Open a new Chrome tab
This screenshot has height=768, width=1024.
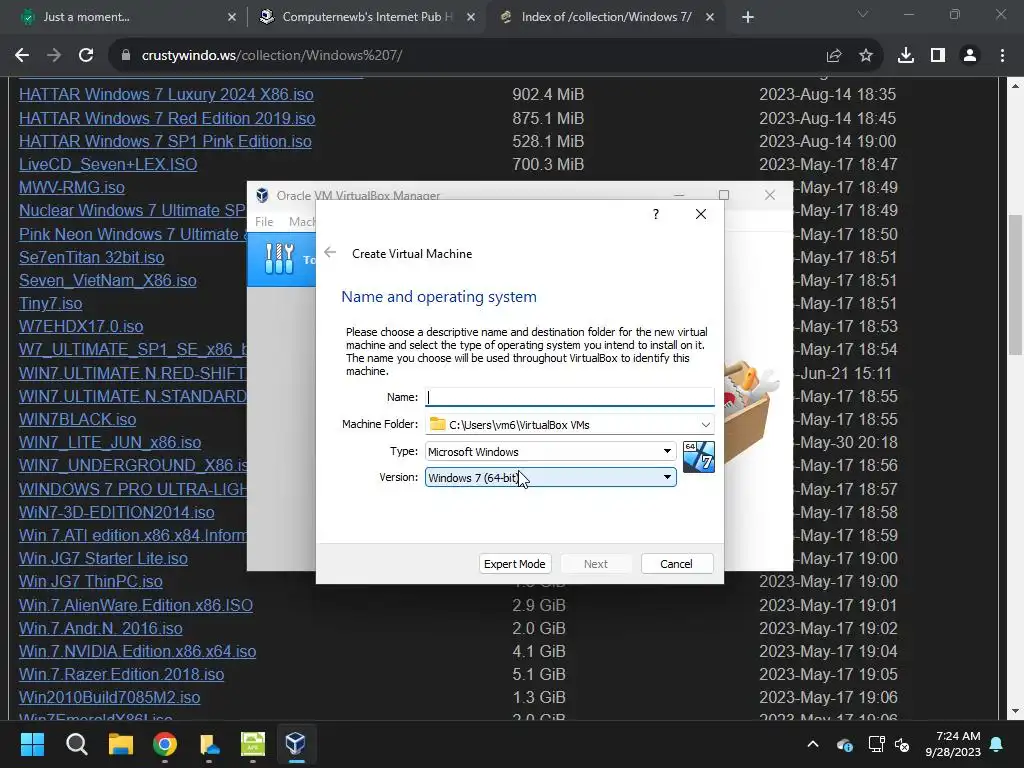click(x=748, y=17)
